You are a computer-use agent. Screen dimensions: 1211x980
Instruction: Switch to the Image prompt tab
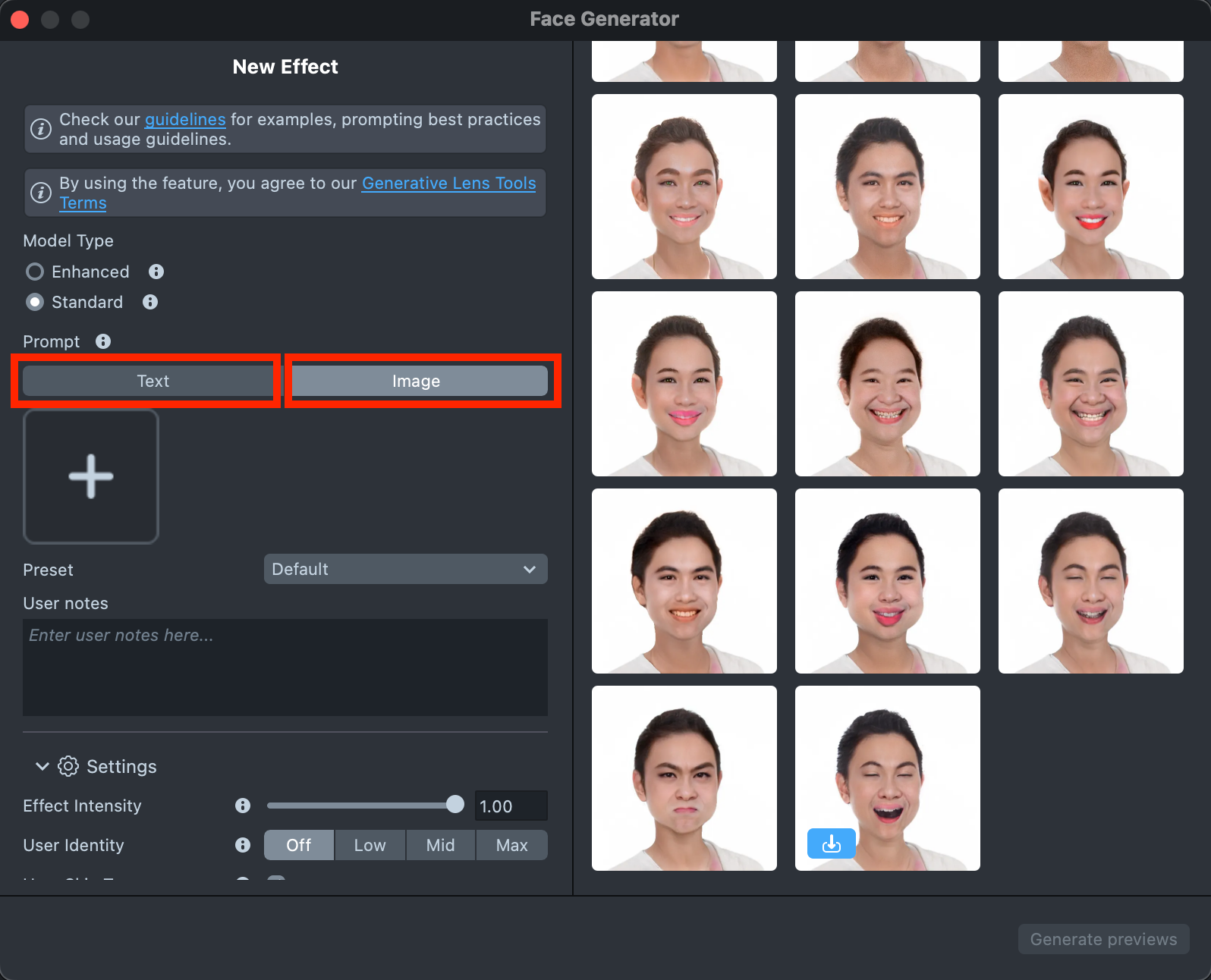416,381
